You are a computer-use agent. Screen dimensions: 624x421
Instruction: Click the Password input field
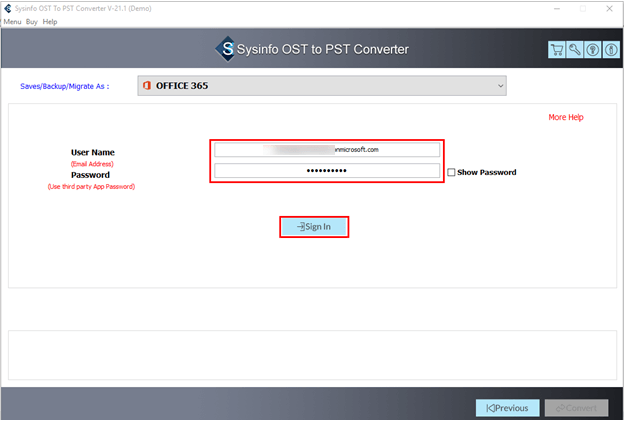[x=327, y=171]
